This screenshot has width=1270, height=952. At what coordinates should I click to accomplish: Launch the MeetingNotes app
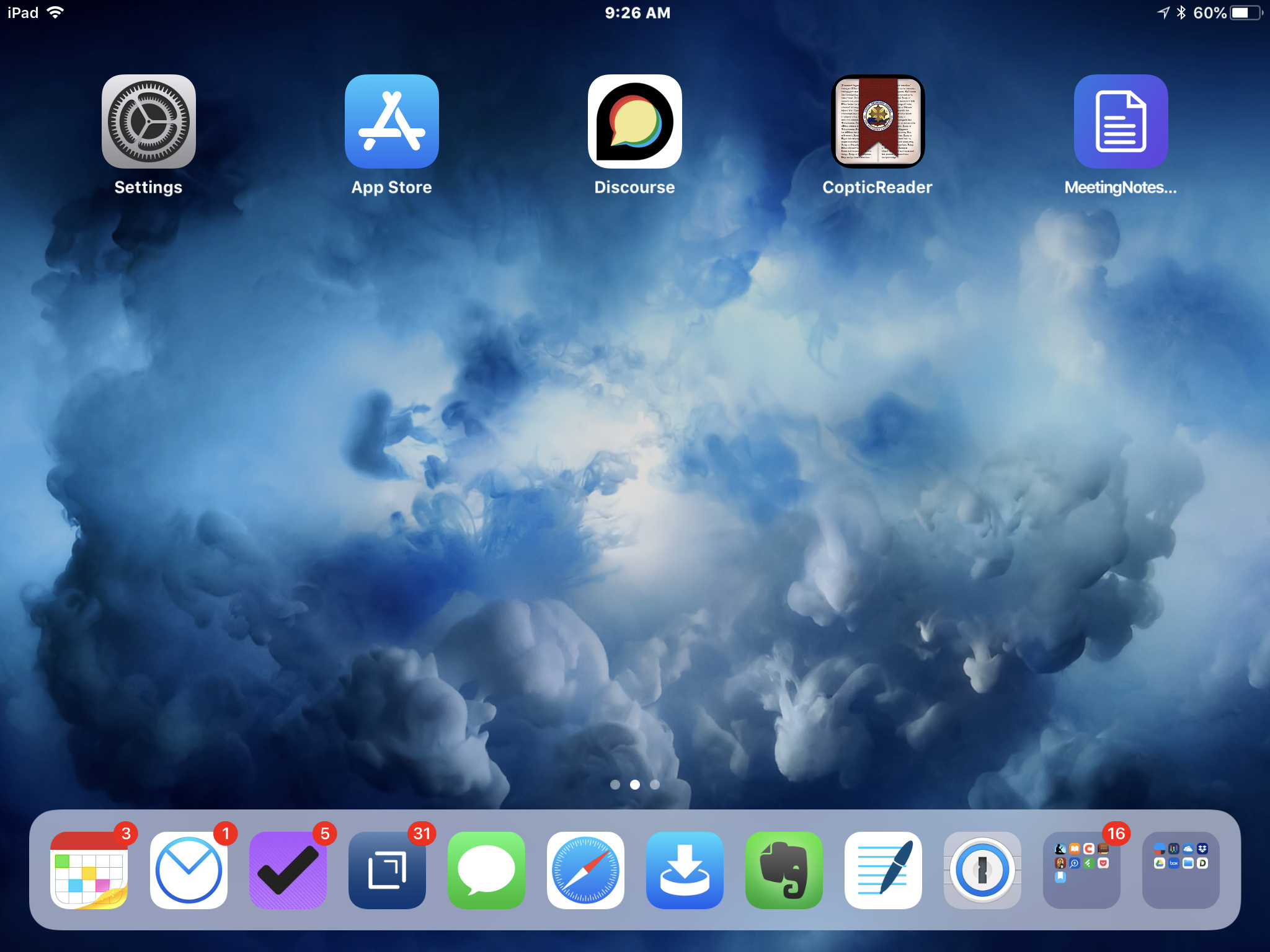pos(1121,121)
